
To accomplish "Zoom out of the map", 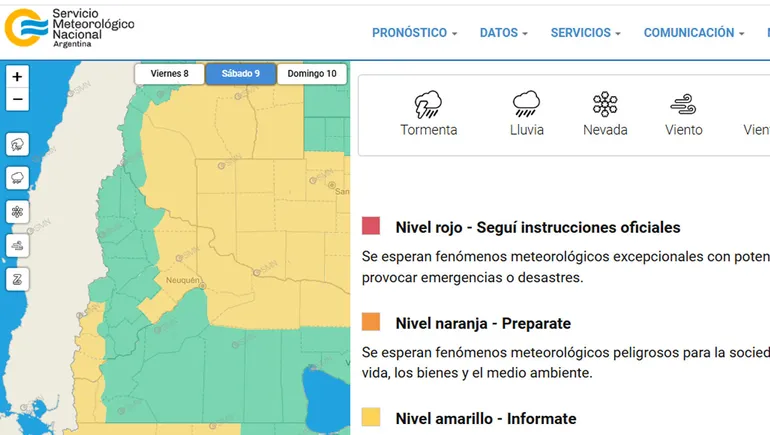I will pyautogui.click(x=17, y=100).
